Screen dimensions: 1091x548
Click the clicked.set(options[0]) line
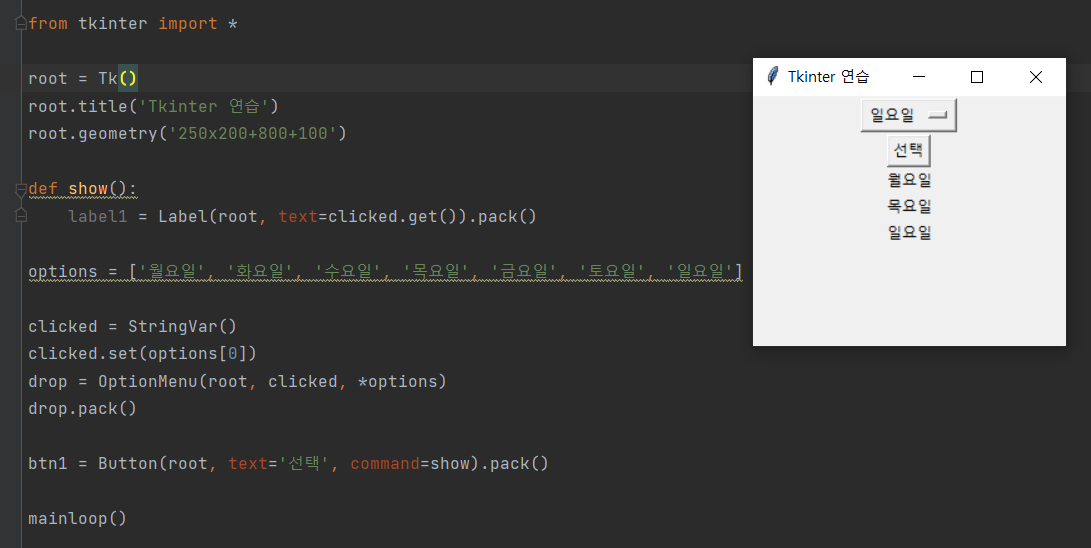click(143, 354)
